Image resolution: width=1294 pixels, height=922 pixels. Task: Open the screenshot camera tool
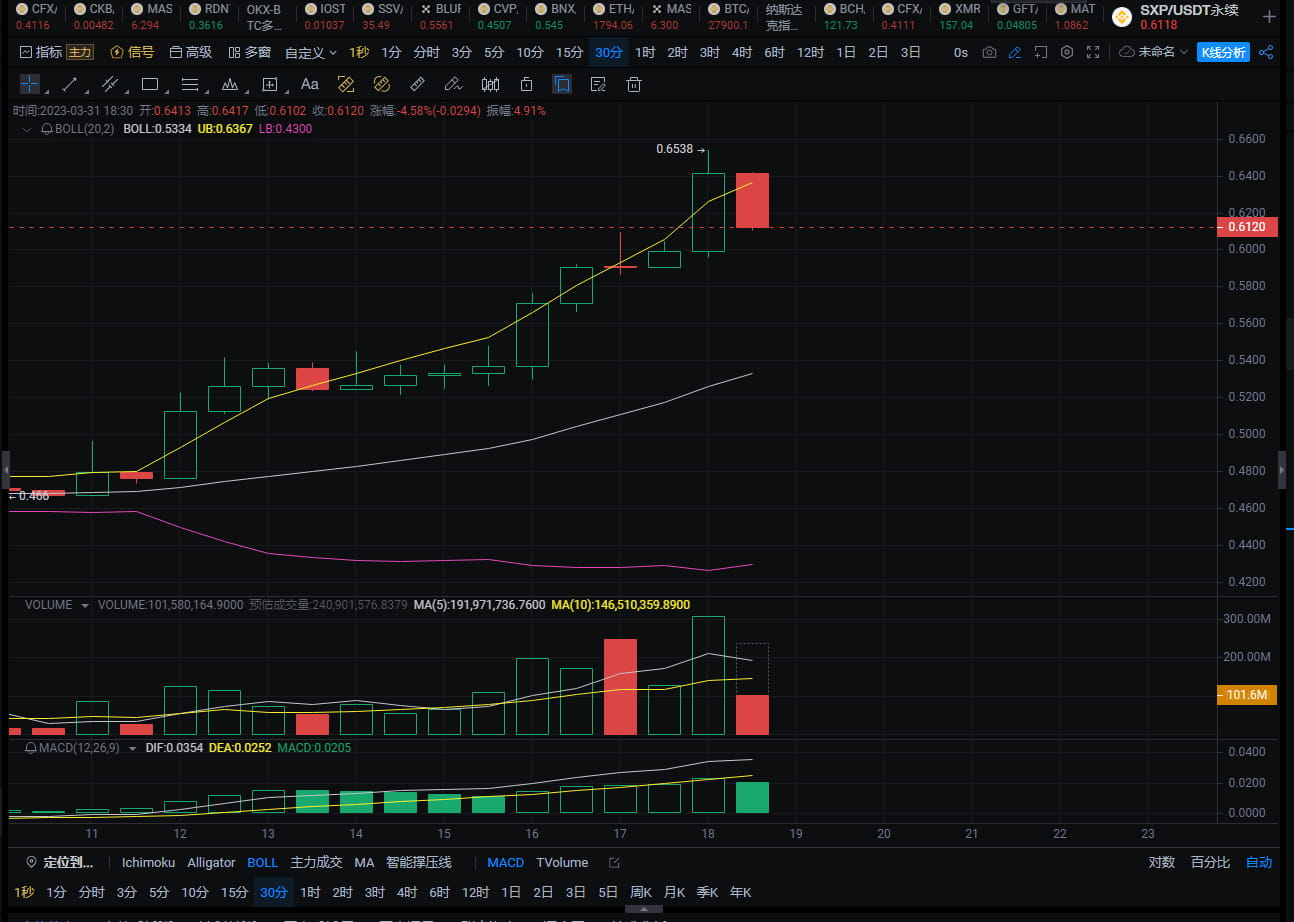coord(989,52)
